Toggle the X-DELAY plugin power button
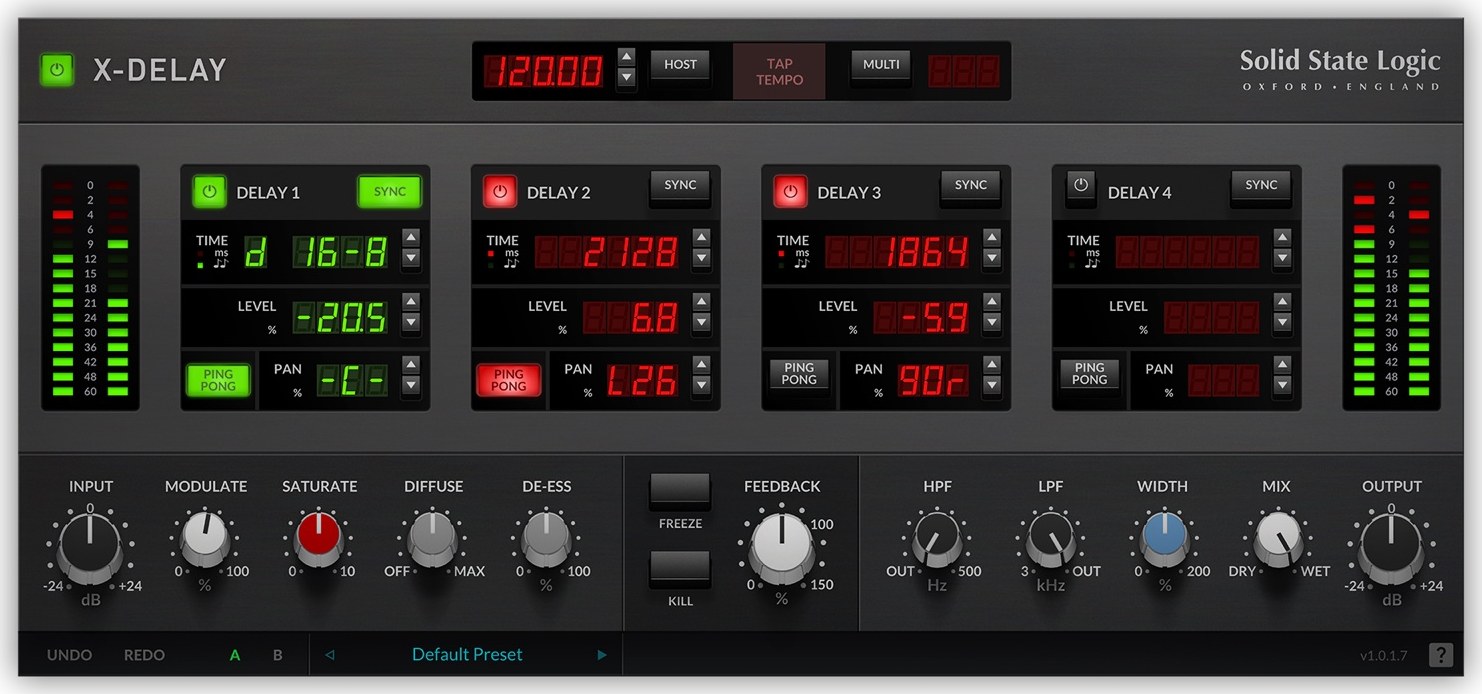This screenshot has width=1482, height=694. tap(57, 70)
